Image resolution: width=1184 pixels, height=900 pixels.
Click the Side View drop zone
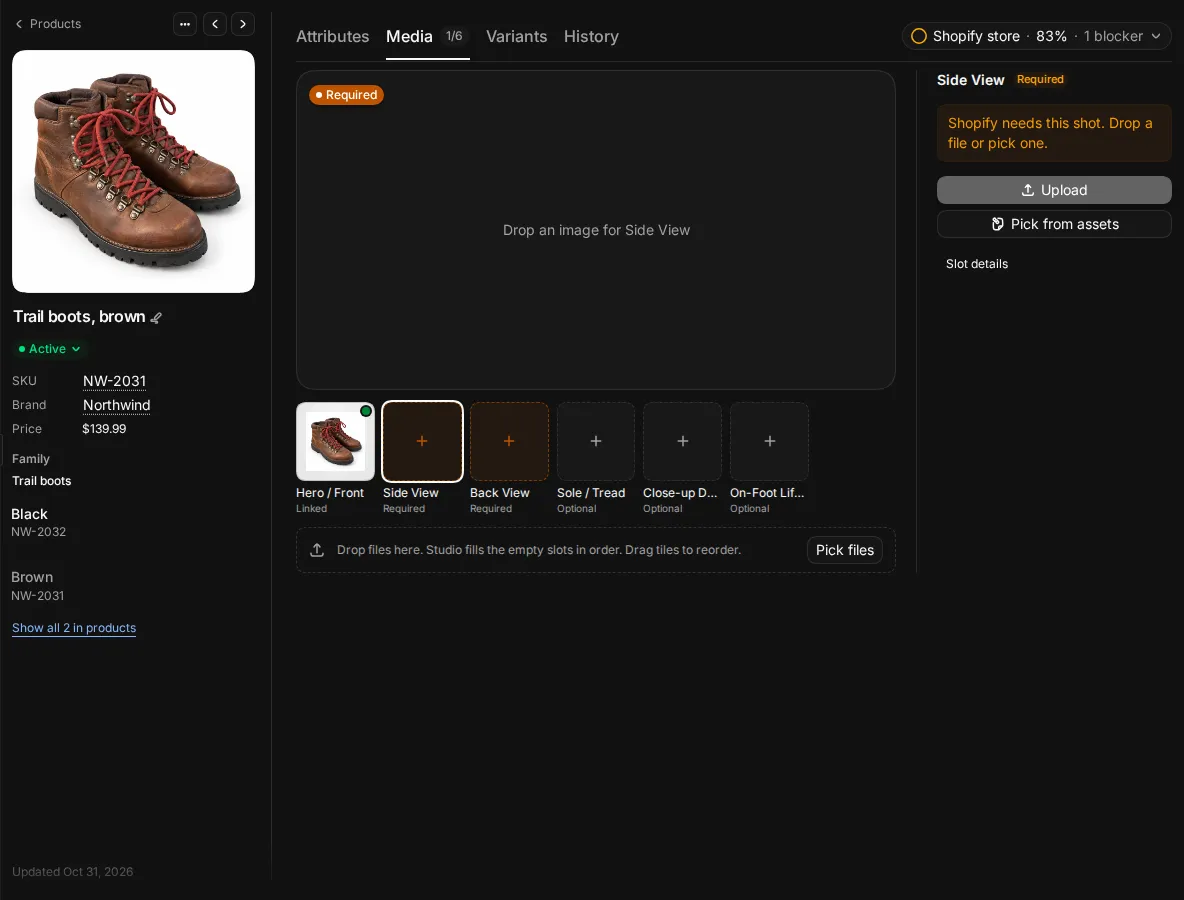coord(596,230)
